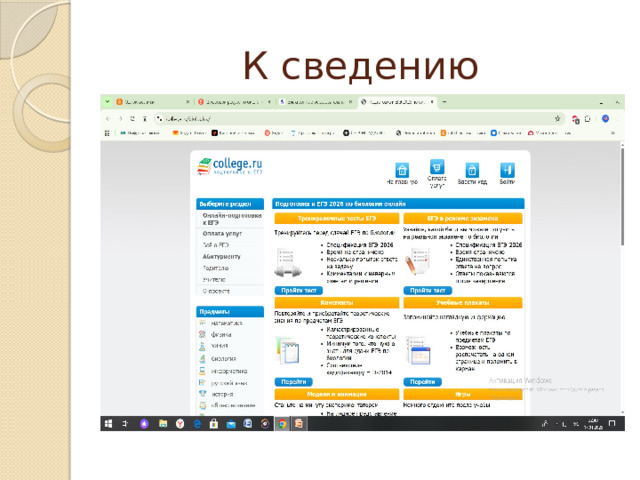Image resolution: width=640 pixels, height=480 pixels.
Task: Click Перейти under Учебные плакаты
Action: point(422,382)
